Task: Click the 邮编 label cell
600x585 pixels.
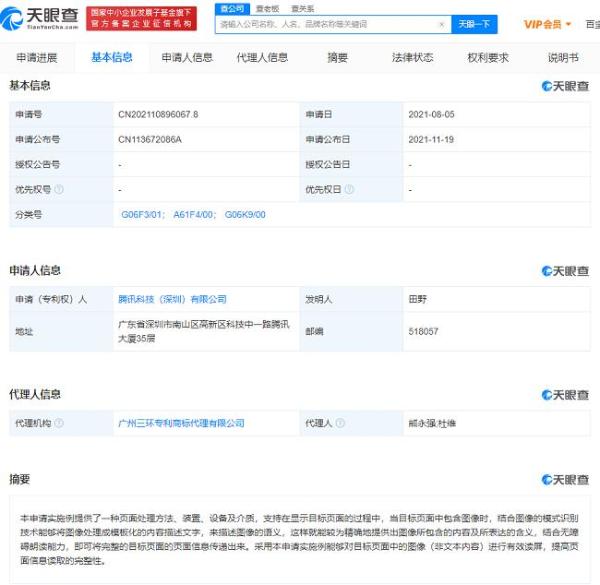Action: (351, 331)
